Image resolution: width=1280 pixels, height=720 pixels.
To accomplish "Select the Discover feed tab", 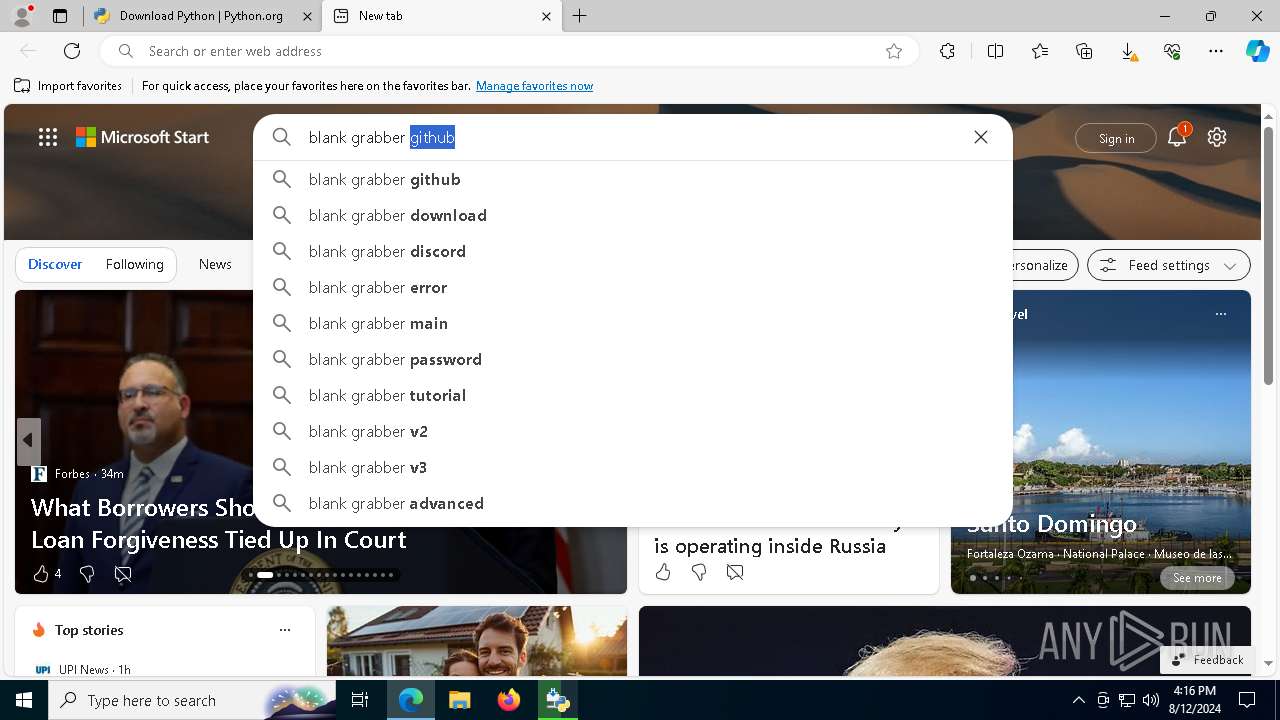I will [x=55, y=264].
